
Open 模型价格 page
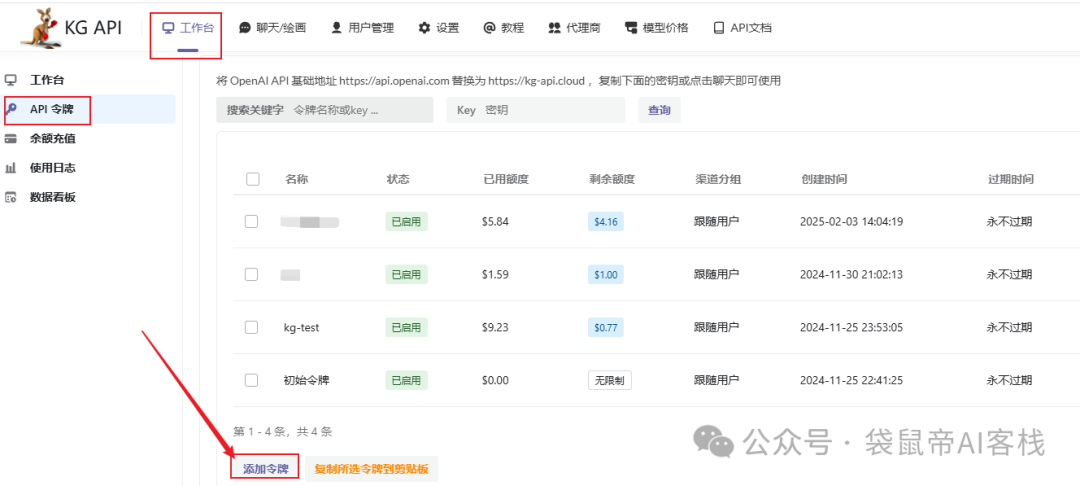click(656, 28)
